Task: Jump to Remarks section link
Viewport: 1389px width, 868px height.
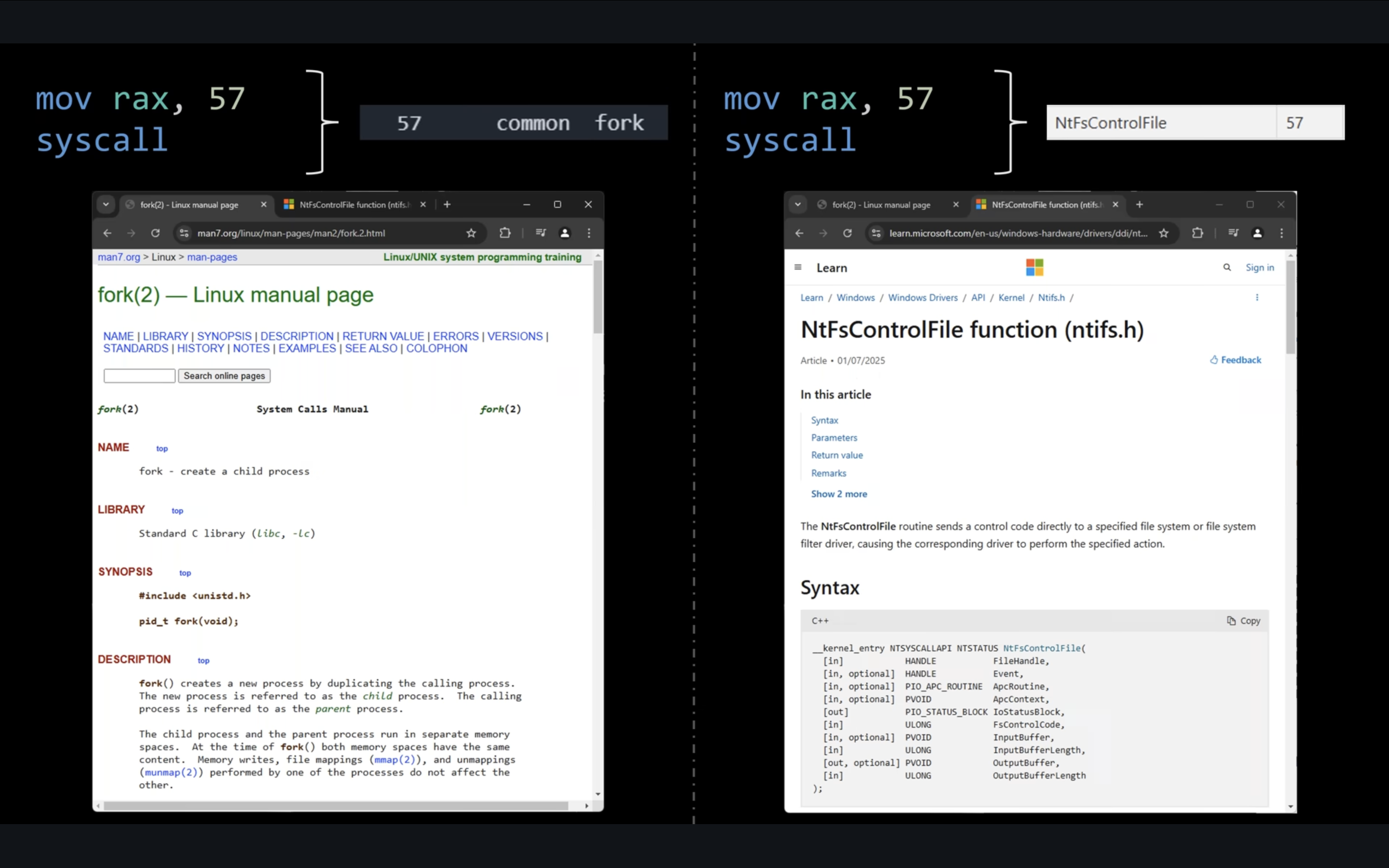Action: 829,473
